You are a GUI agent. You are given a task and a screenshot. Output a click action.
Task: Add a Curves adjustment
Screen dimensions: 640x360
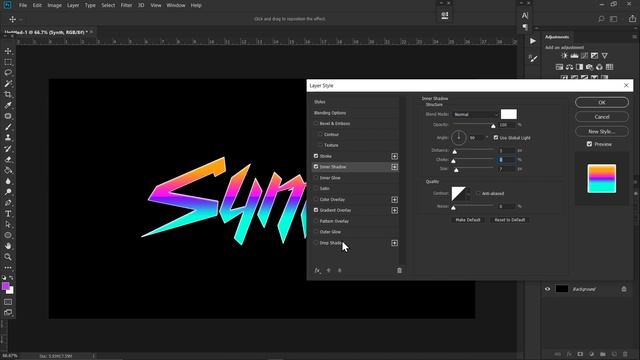584,56
